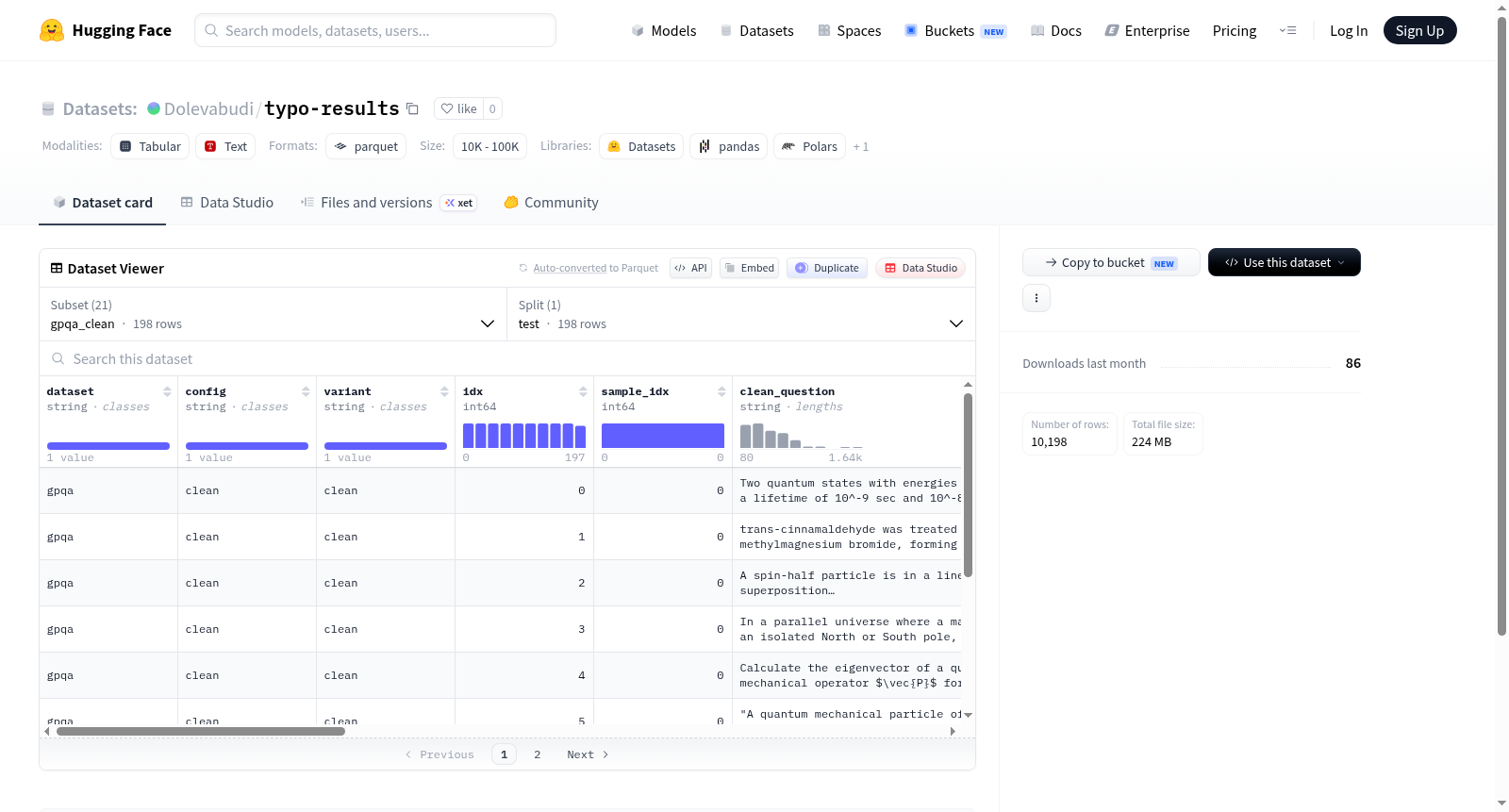This screenshot has width=1509, height=812.
Task: Open the API button in viewer
Action: point(690,268)
